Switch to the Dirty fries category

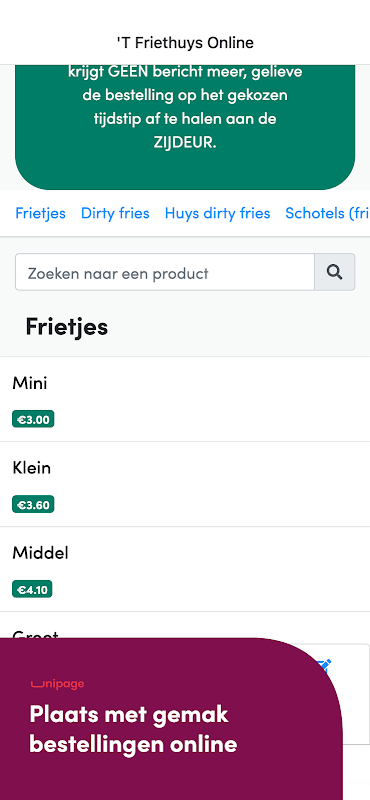(115, 213)
